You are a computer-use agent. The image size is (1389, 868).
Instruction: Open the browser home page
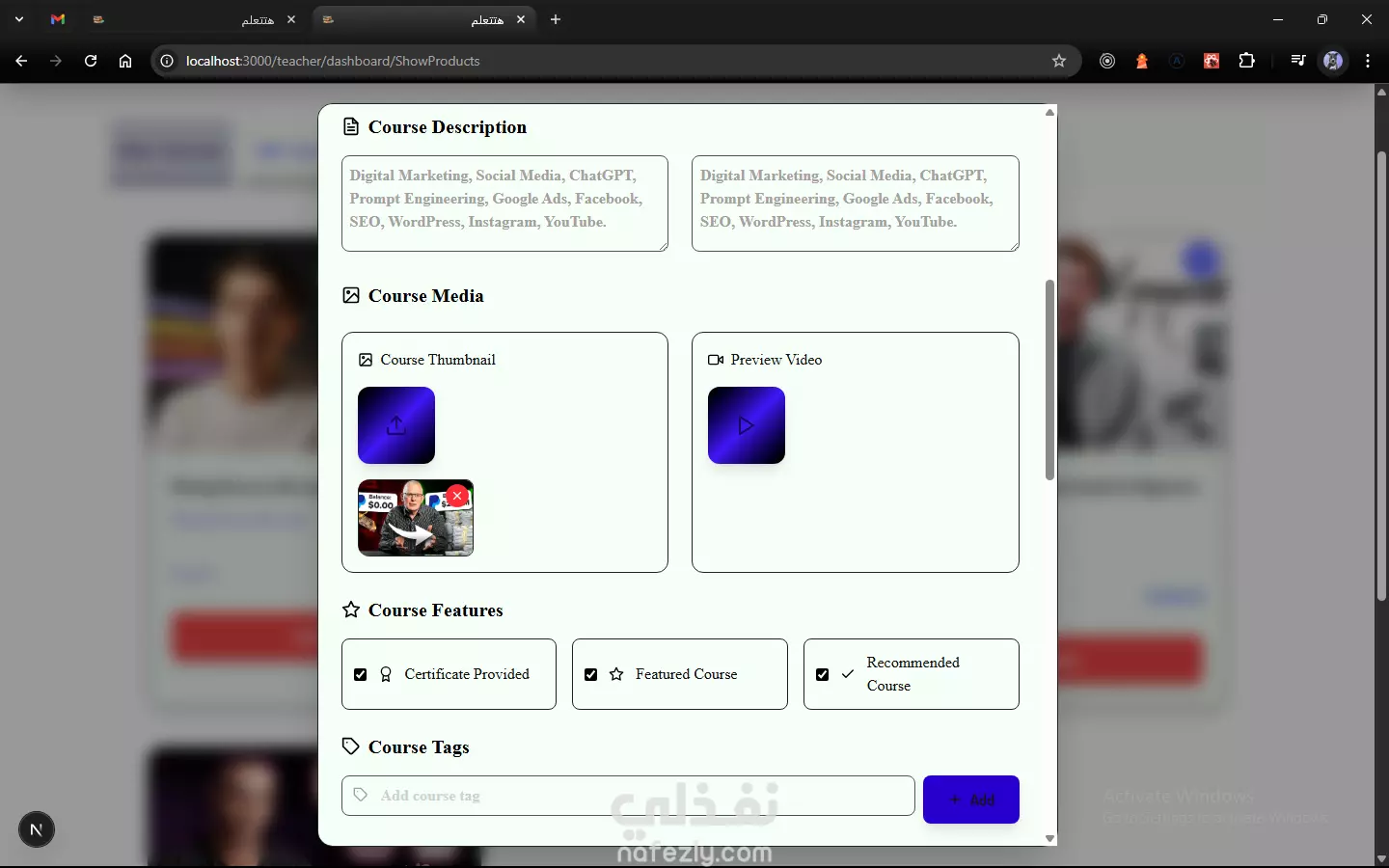pyautogui.click(x=125, y=61)
